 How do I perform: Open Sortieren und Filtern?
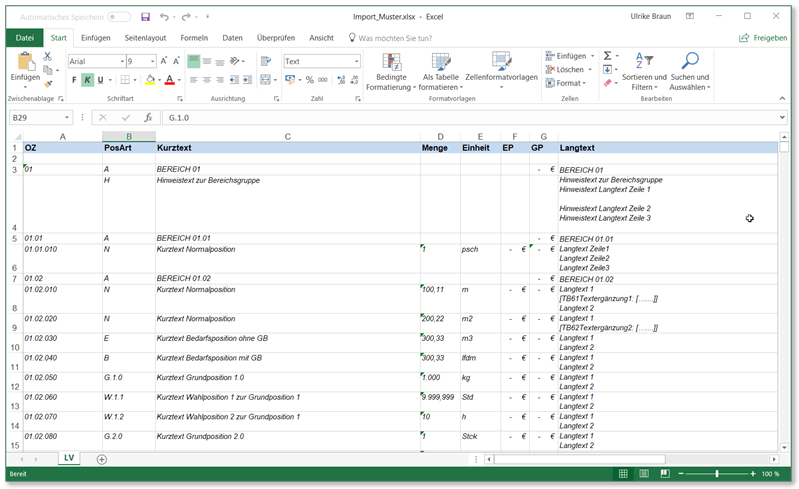tap(643, 68)
